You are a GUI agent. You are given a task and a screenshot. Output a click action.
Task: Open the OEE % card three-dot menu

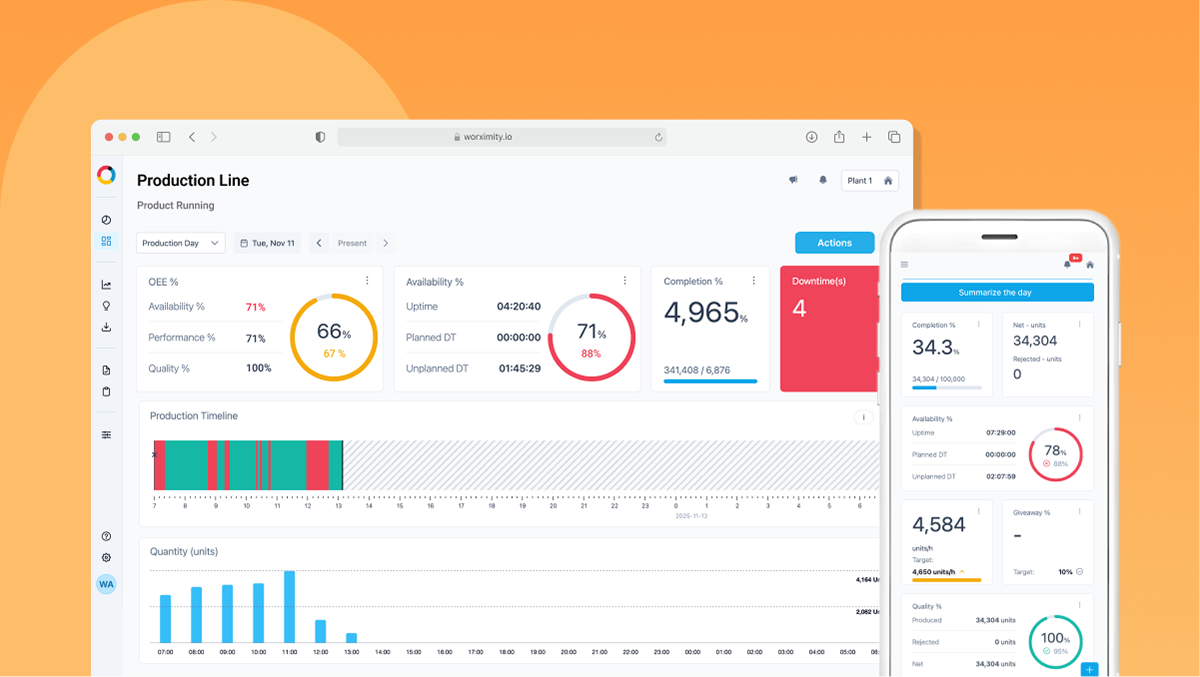[367, 281]
